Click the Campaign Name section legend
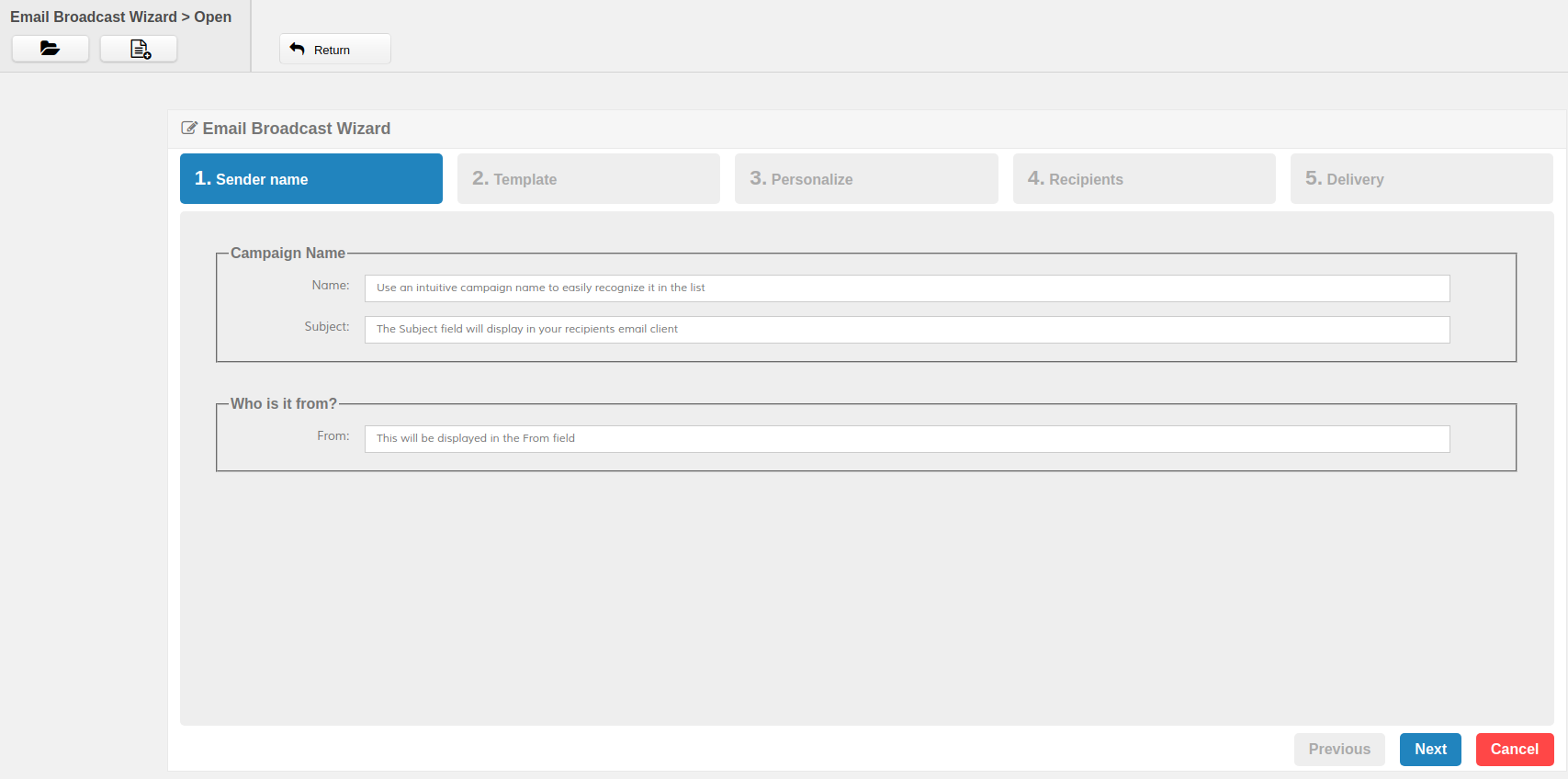This screenshot has height=779, width=1568. click(288, 254)
